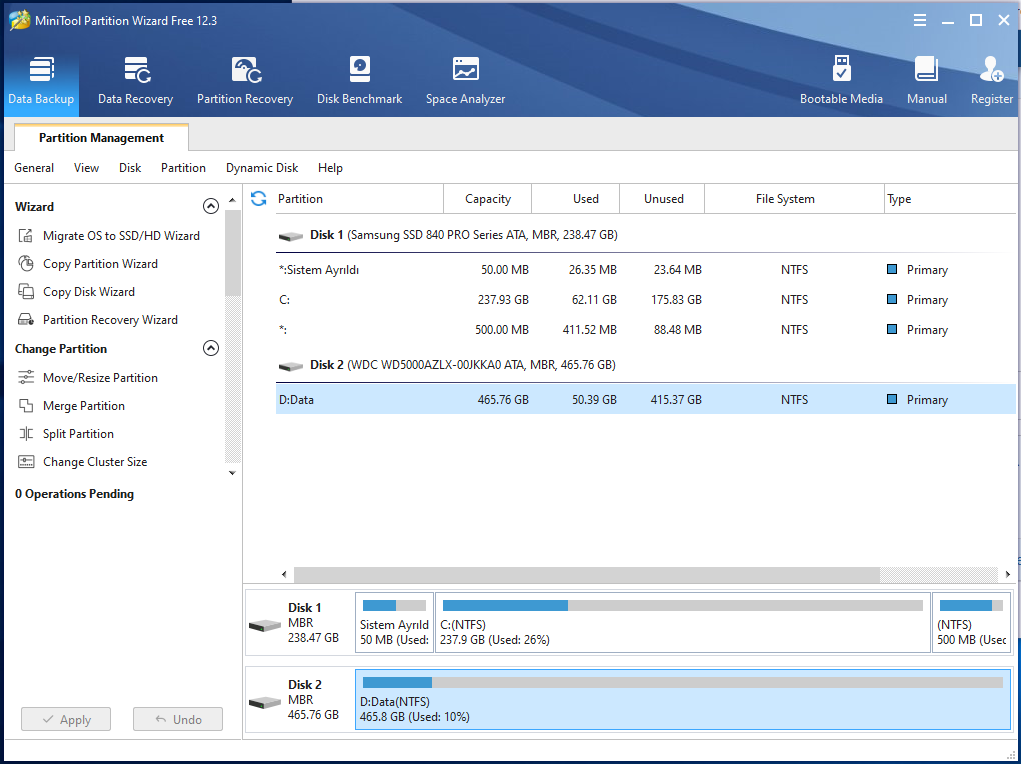Open the hamburger menu in the title bar
1021x764 pixels.
(919, 20)
